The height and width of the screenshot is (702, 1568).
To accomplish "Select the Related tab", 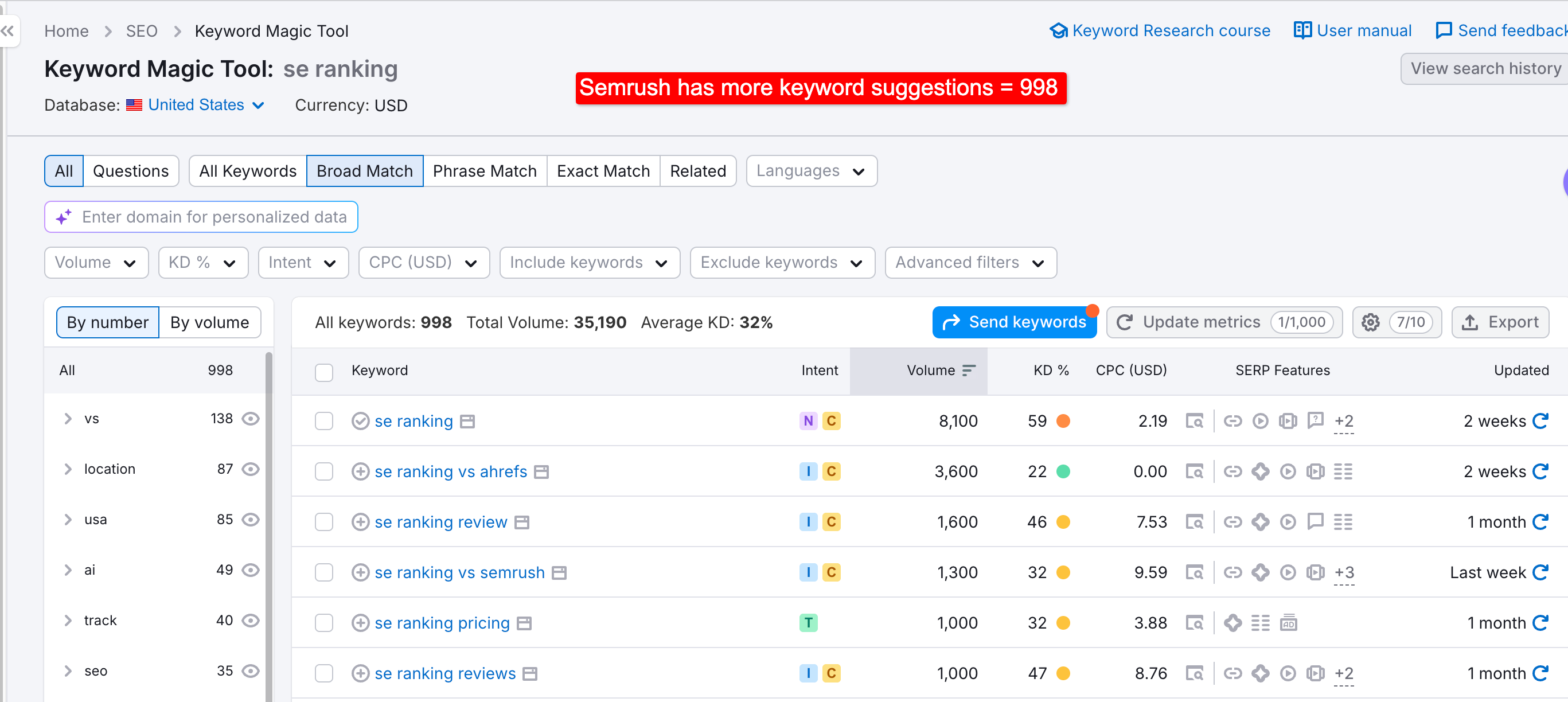I will pyautogui.click(x=698, y=171).
